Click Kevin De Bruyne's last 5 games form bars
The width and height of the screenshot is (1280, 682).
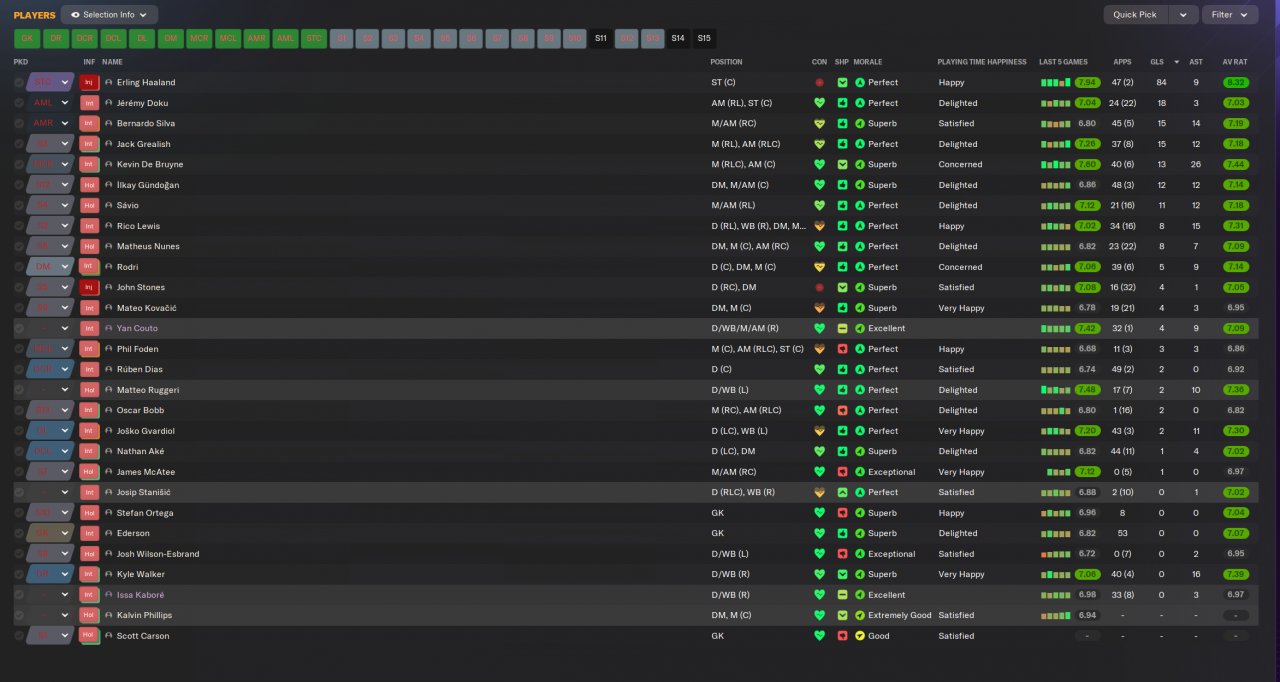(1055, 164)
